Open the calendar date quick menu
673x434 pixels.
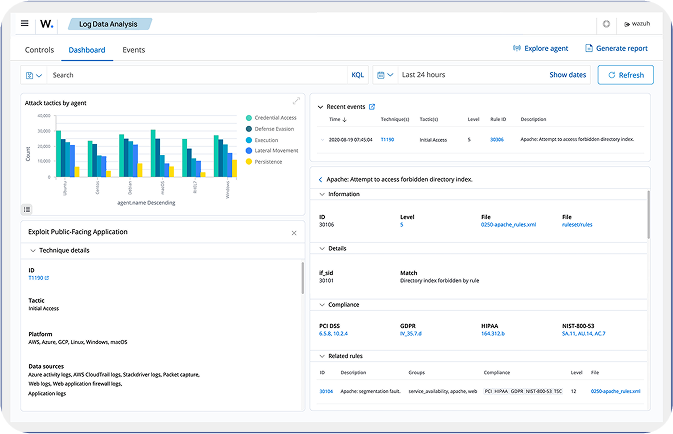click(x=385, y=75)
